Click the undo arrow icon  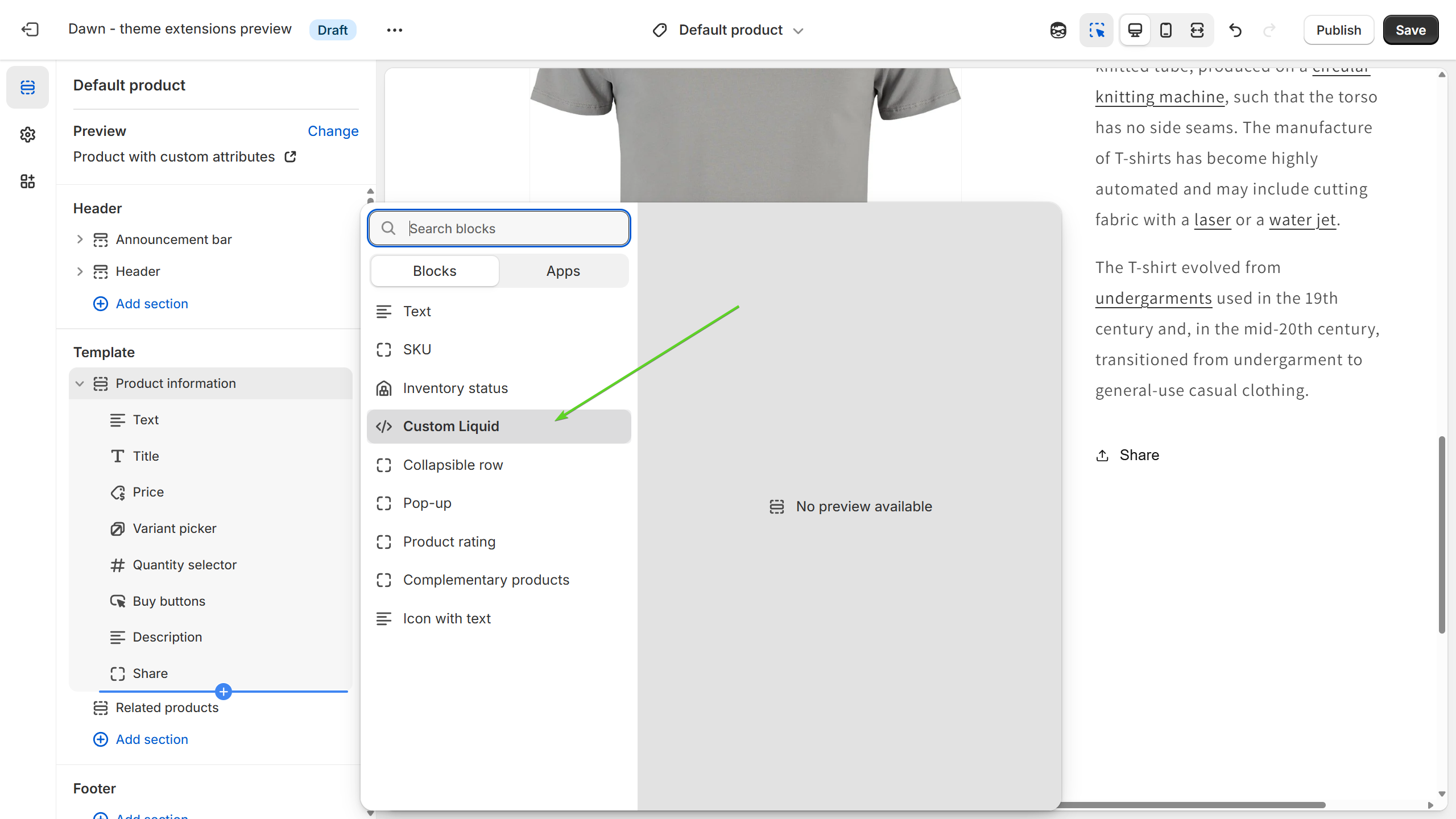pos(1235,30)
